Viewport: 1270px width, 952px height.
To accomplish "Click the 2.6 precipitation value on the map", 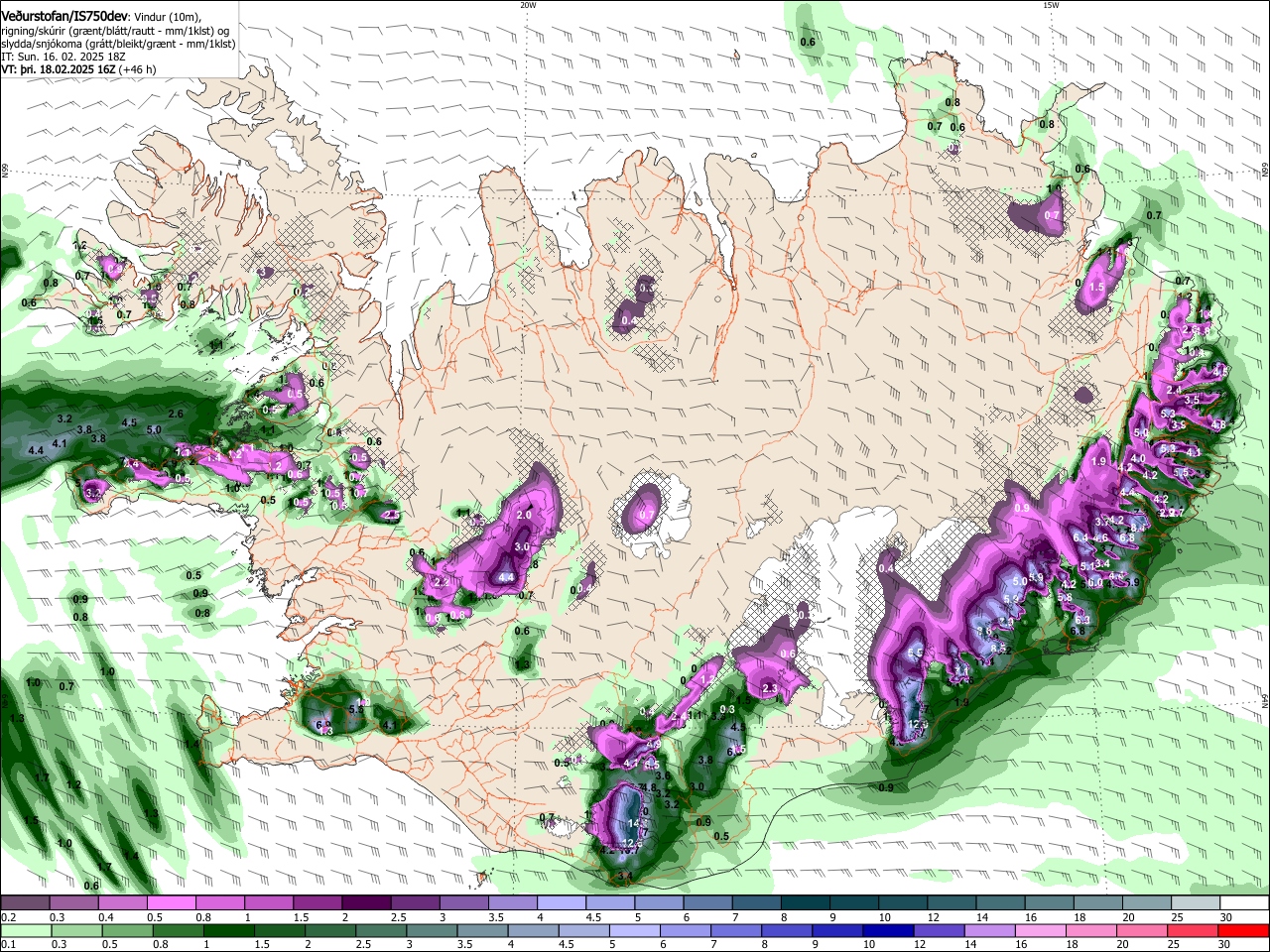I will 176,414.
